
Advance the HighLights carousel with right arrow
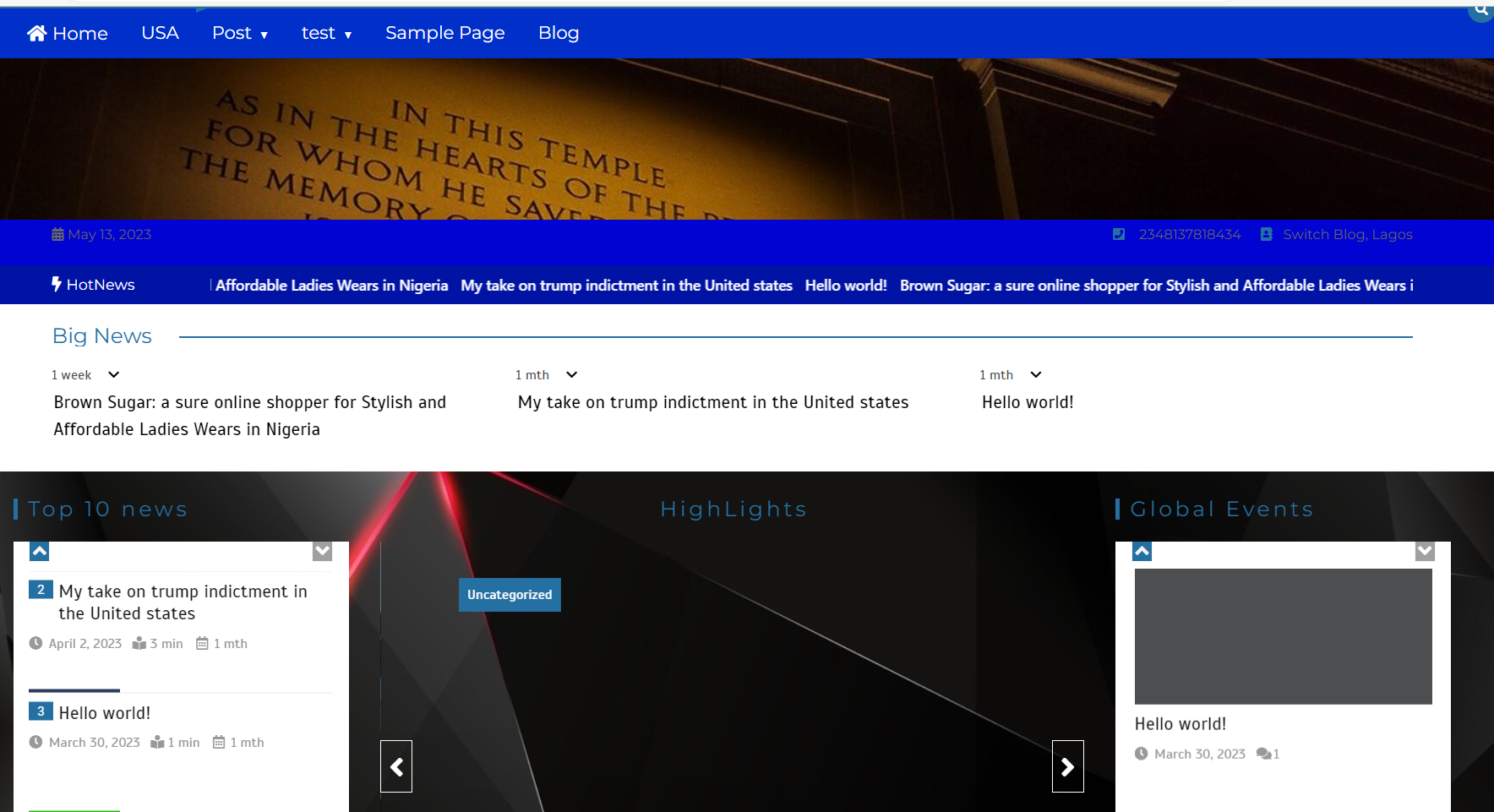[1067, 766]
